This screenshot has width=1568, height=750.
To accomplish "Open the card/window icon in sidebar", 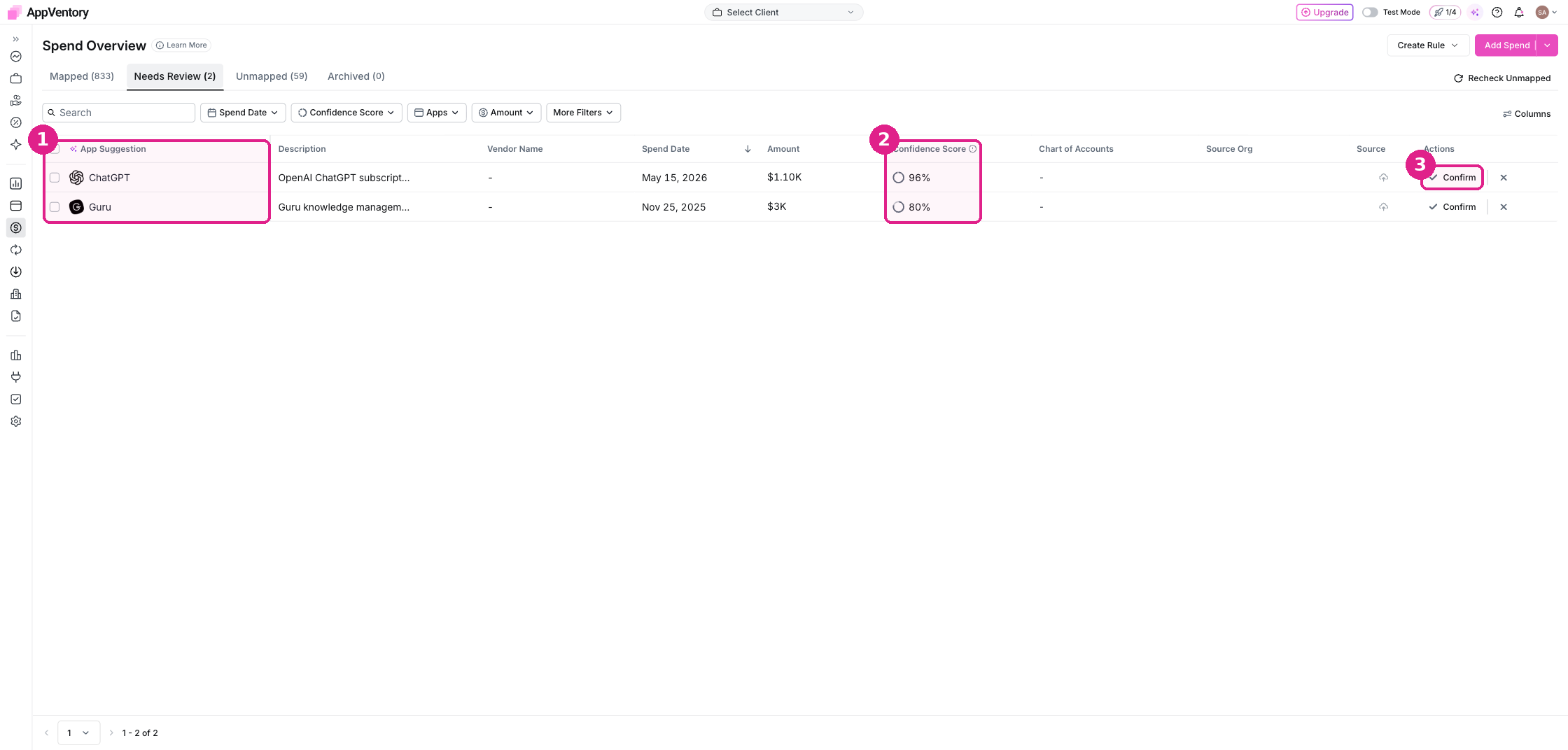I will pos(15,206).
